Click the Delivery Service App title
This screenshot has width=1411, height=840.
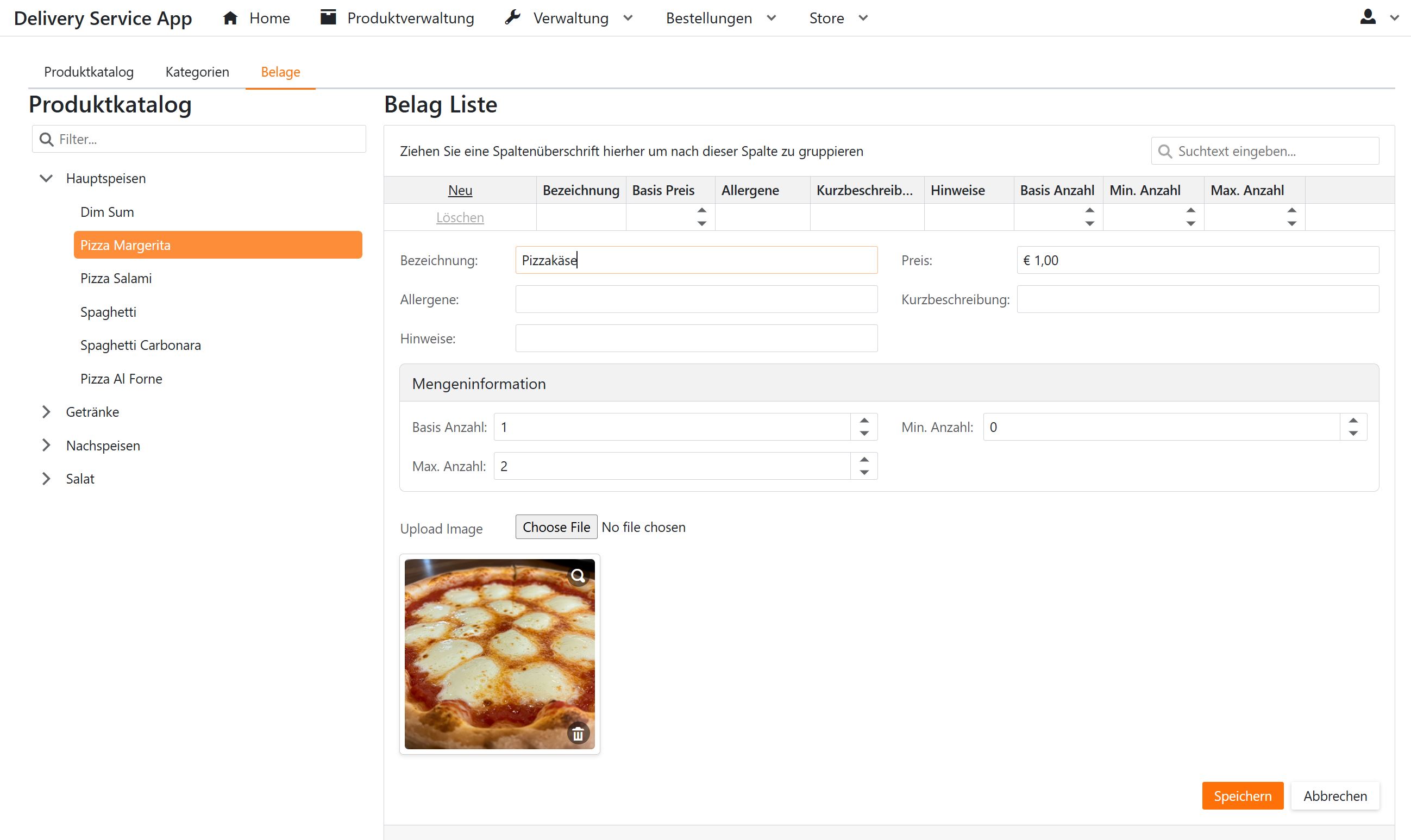coord(103,18)
